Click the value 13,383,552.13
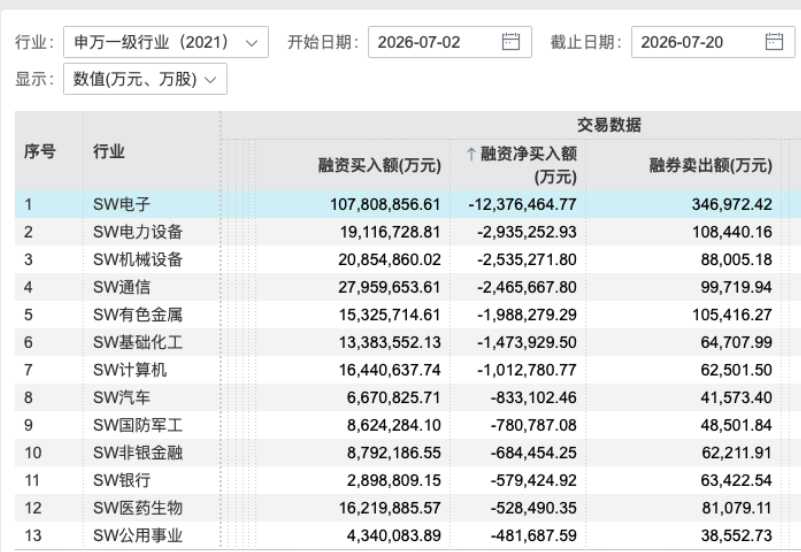This screenshot has height=552, width=801. 390,342
